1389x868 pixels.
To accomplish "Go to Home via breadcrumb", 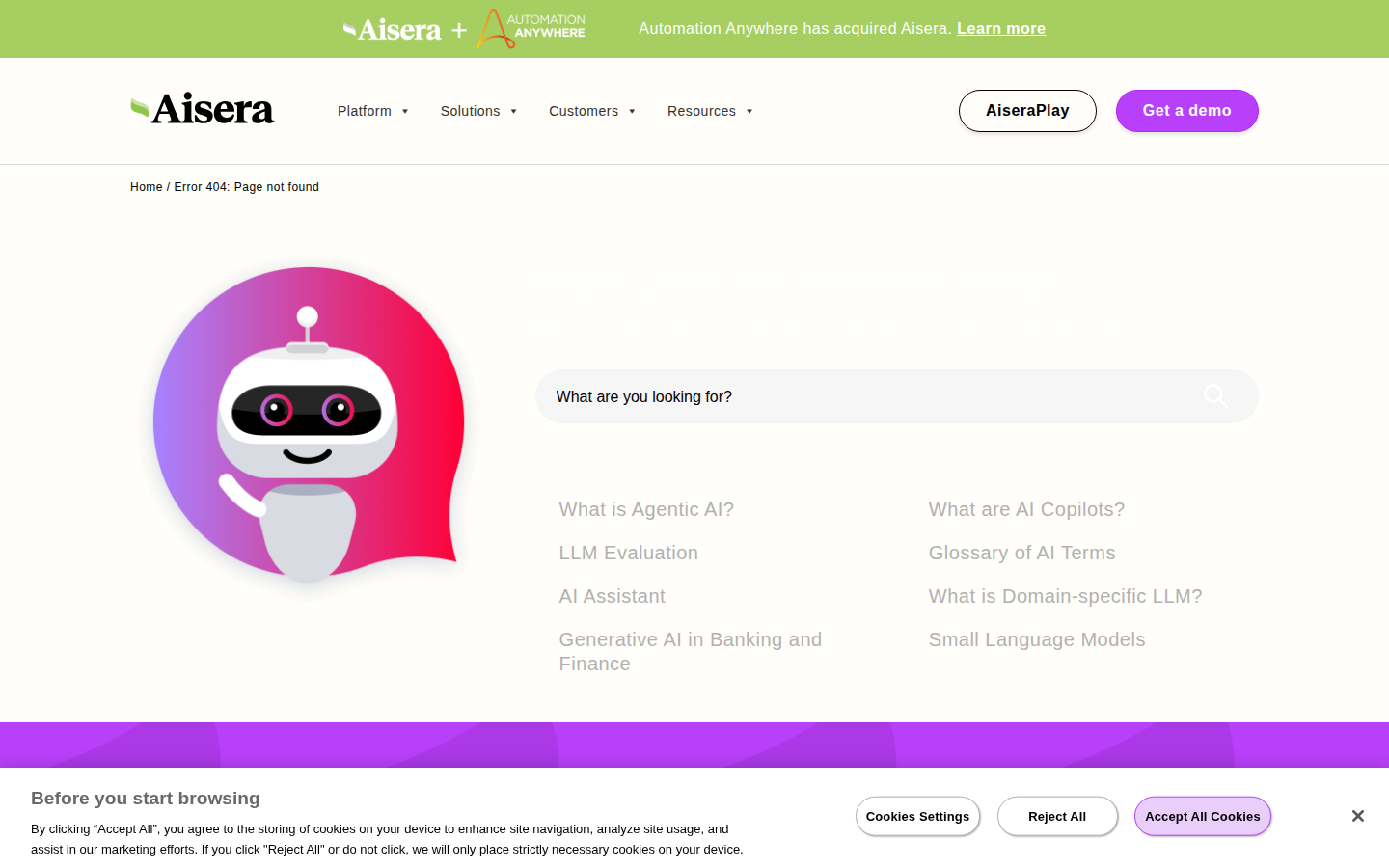I will tap(146, 187).
